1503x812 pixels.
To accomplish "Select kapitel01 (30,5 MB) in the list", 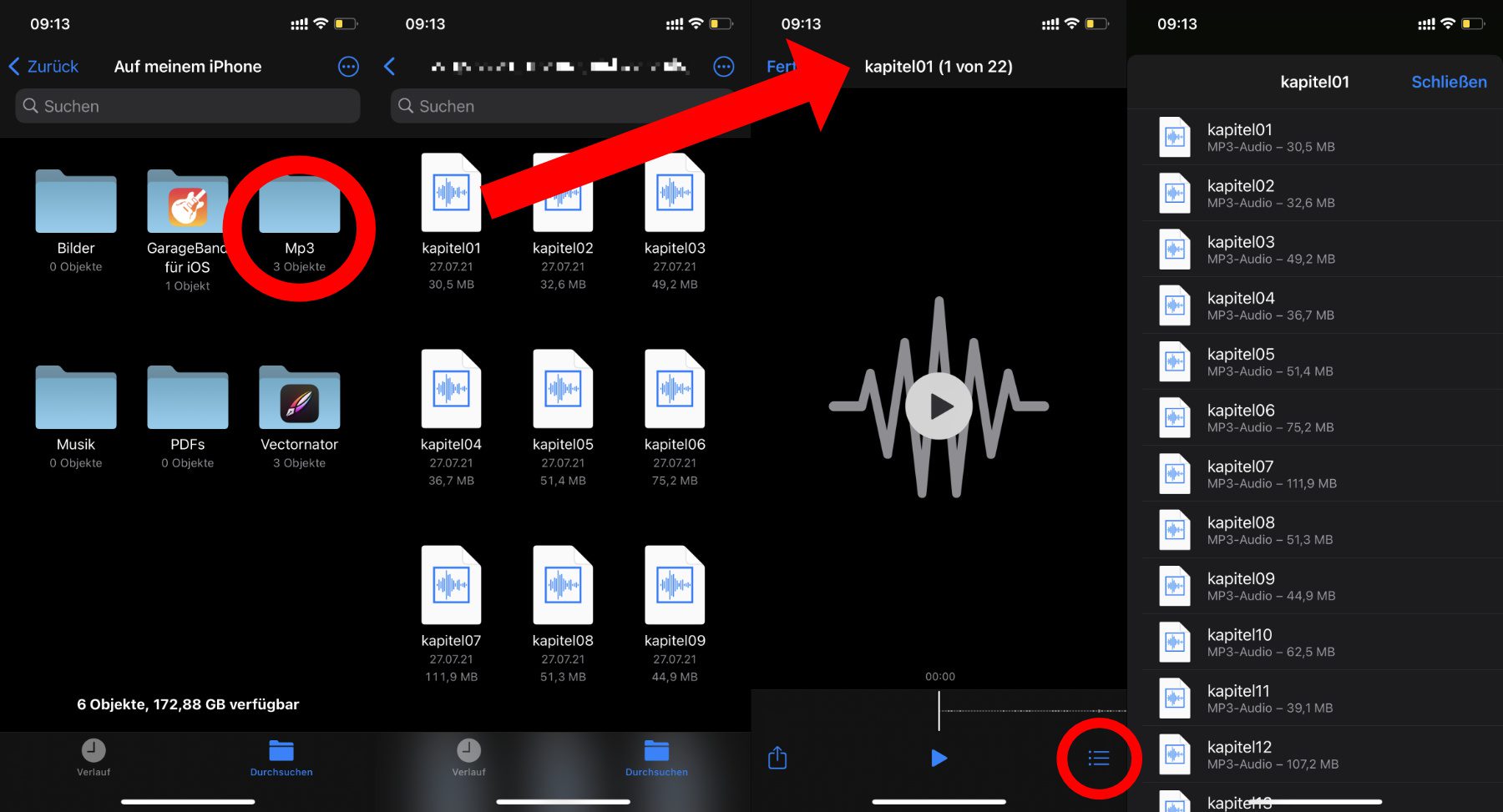I will coord(1323,137).
